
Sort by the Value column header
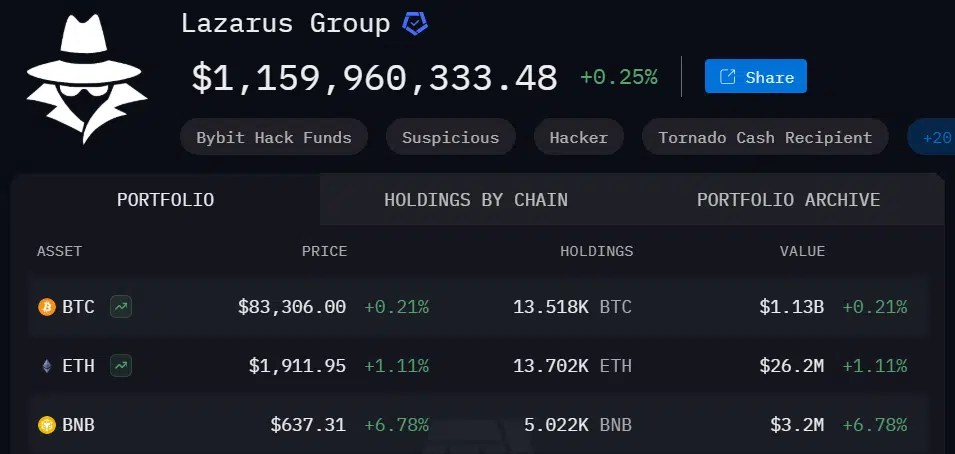(x=803, y=251)
